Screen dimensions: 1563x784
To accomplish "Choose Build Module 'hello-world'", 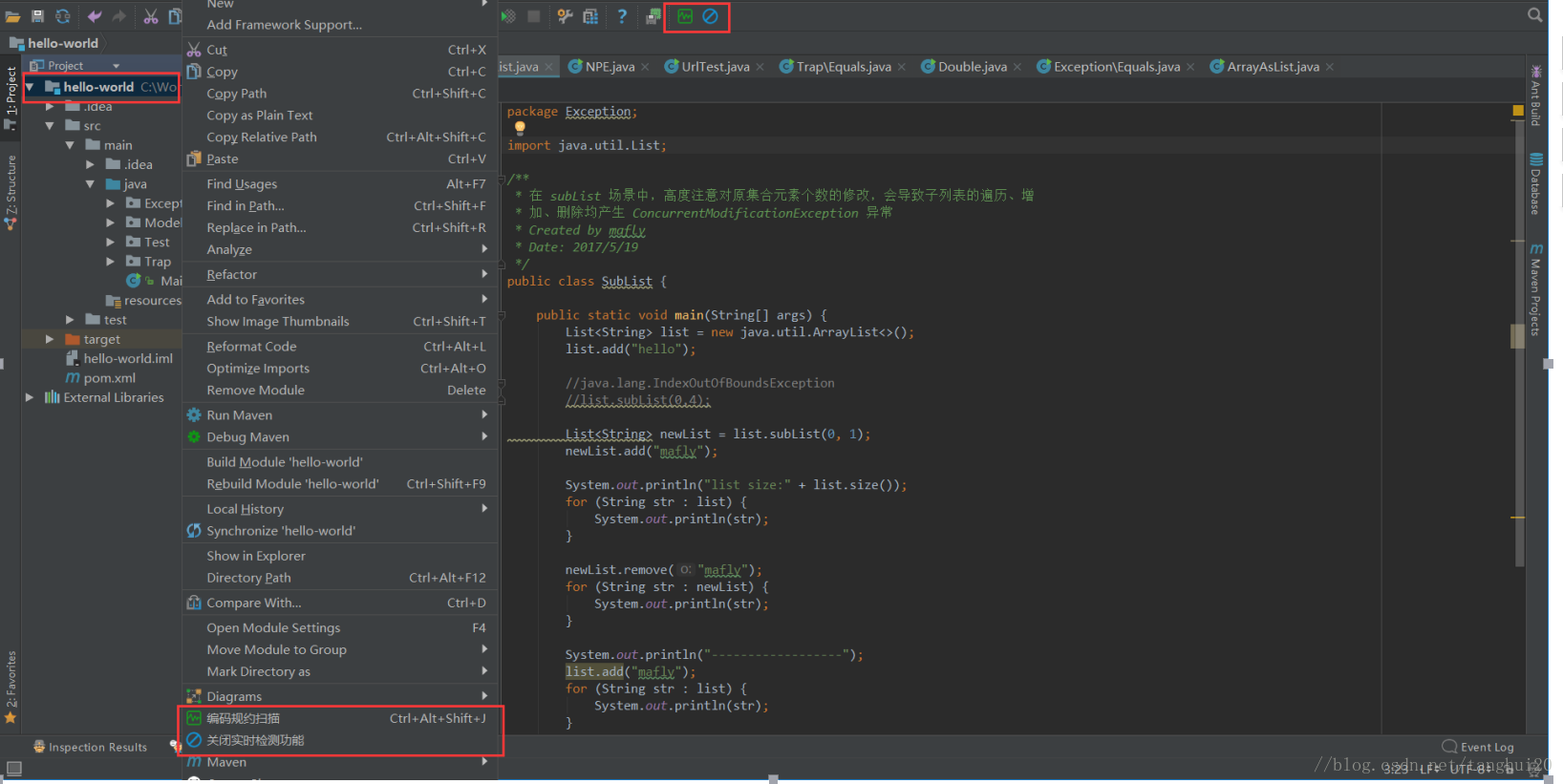I will tap(340, 462).
